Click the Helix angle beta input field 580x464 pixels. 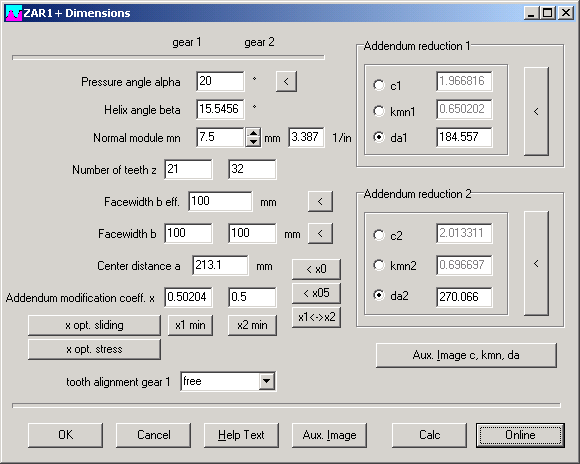click(x=220, y=109)
